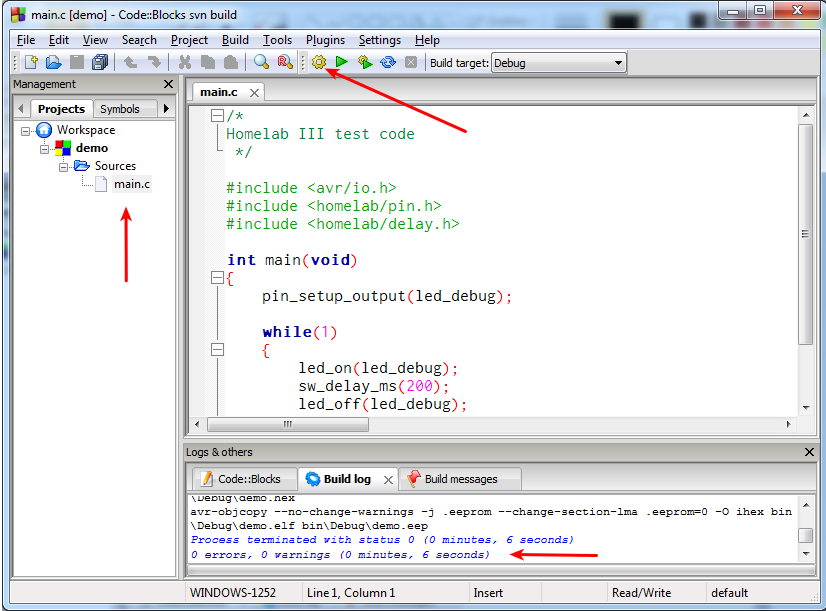Open the Settings menu
The image size is (826, 611).
coord(378,40)
